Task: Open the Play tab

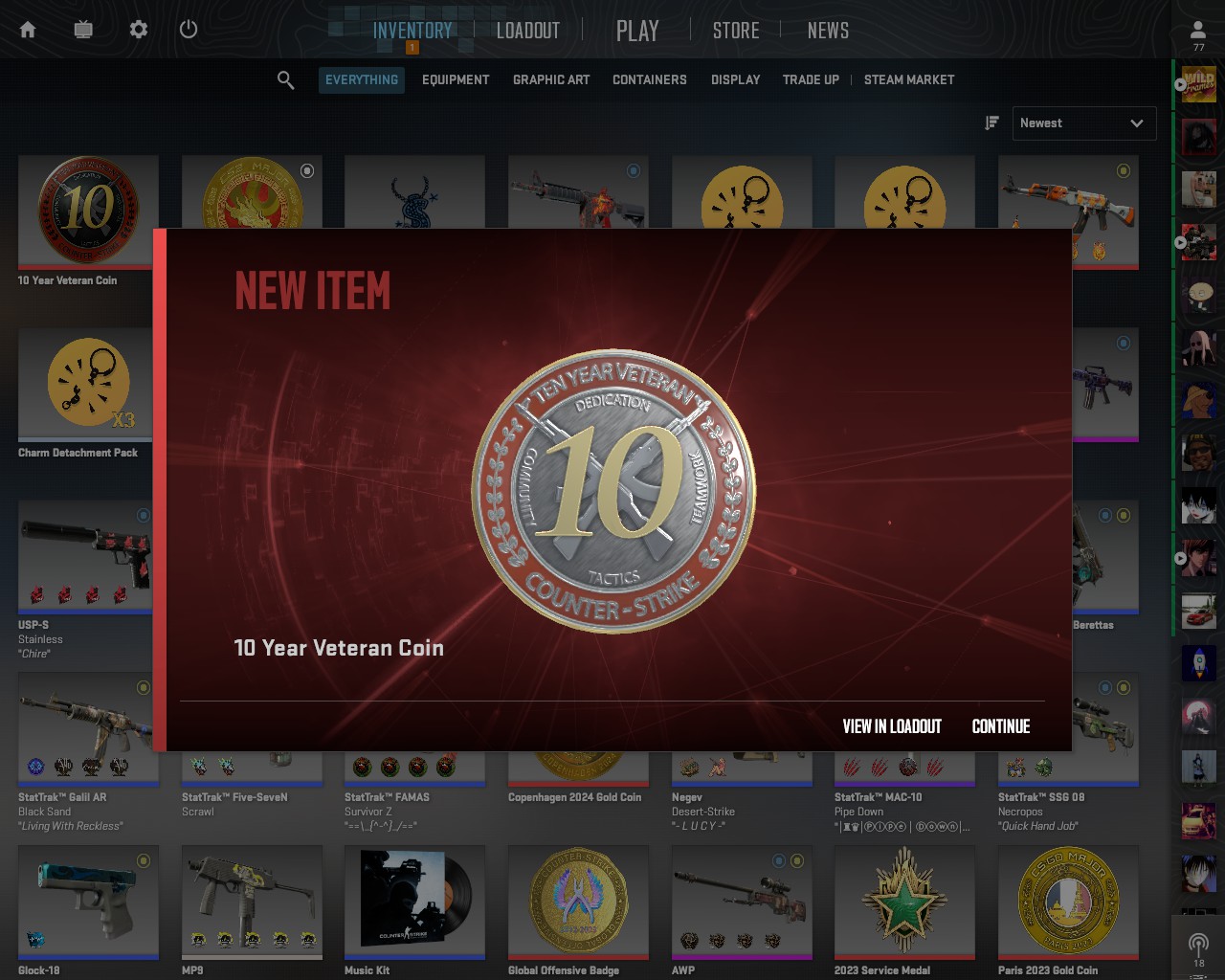Action: (x=637, y=31)
